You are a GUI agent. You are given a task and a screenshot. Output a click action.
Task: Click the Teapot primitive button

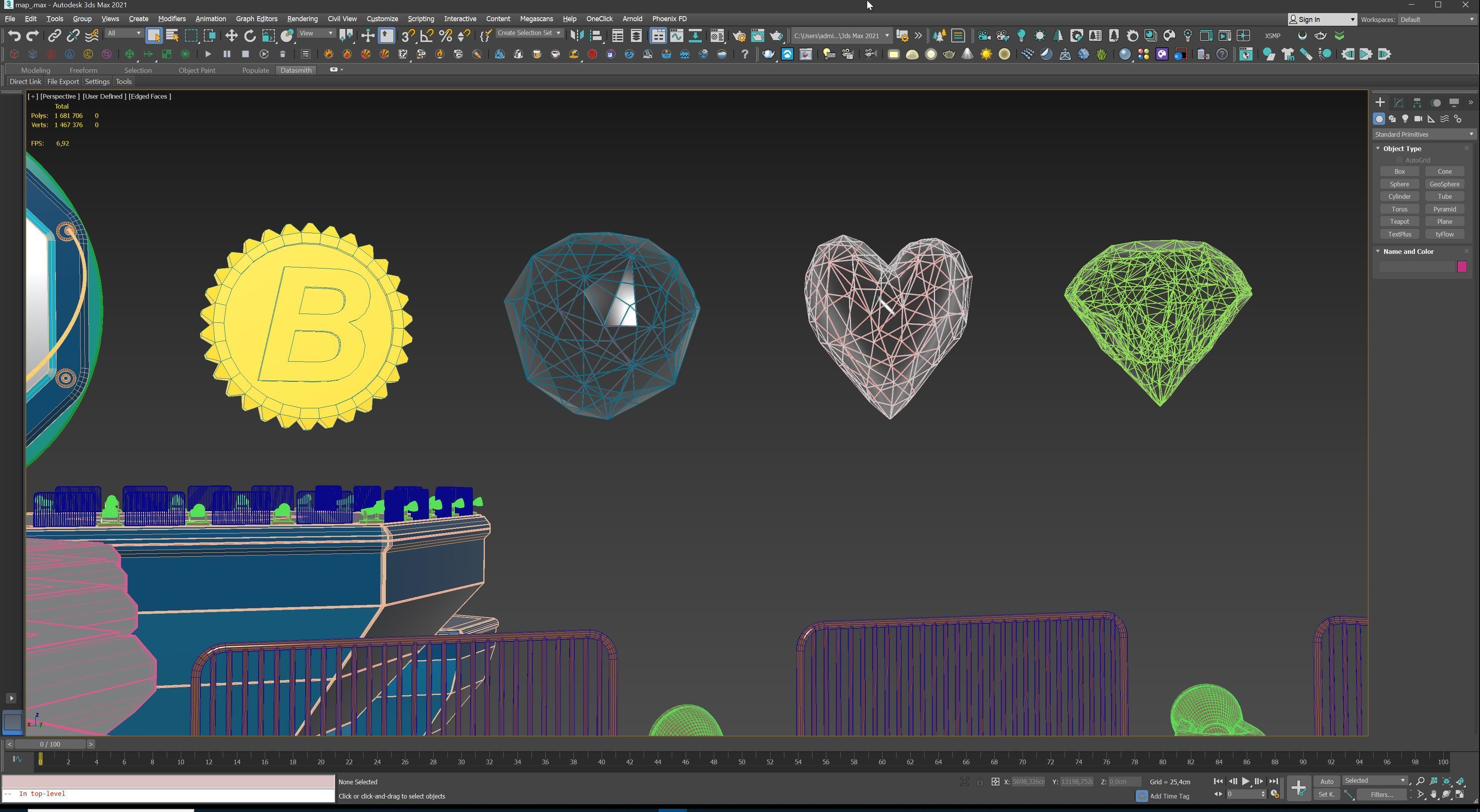coord(1399,221)
